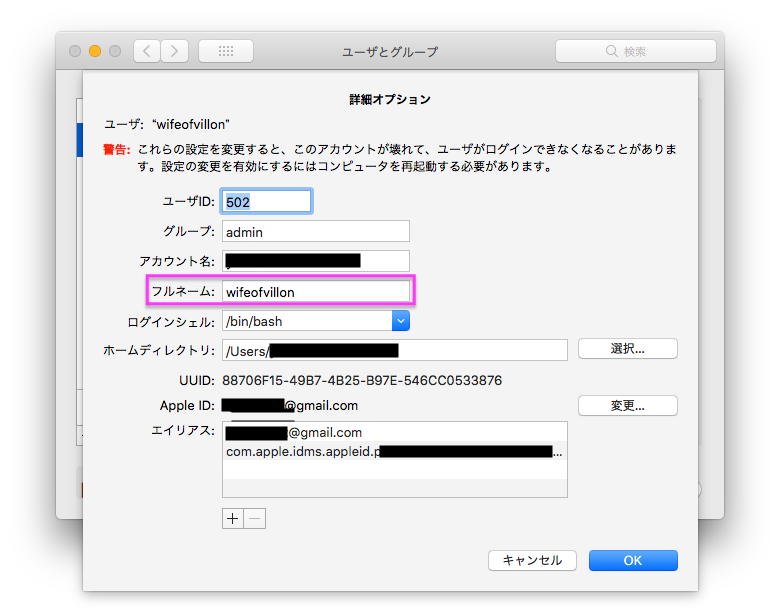Click 変更... next to Apple ID

click(x=627, y=406)
